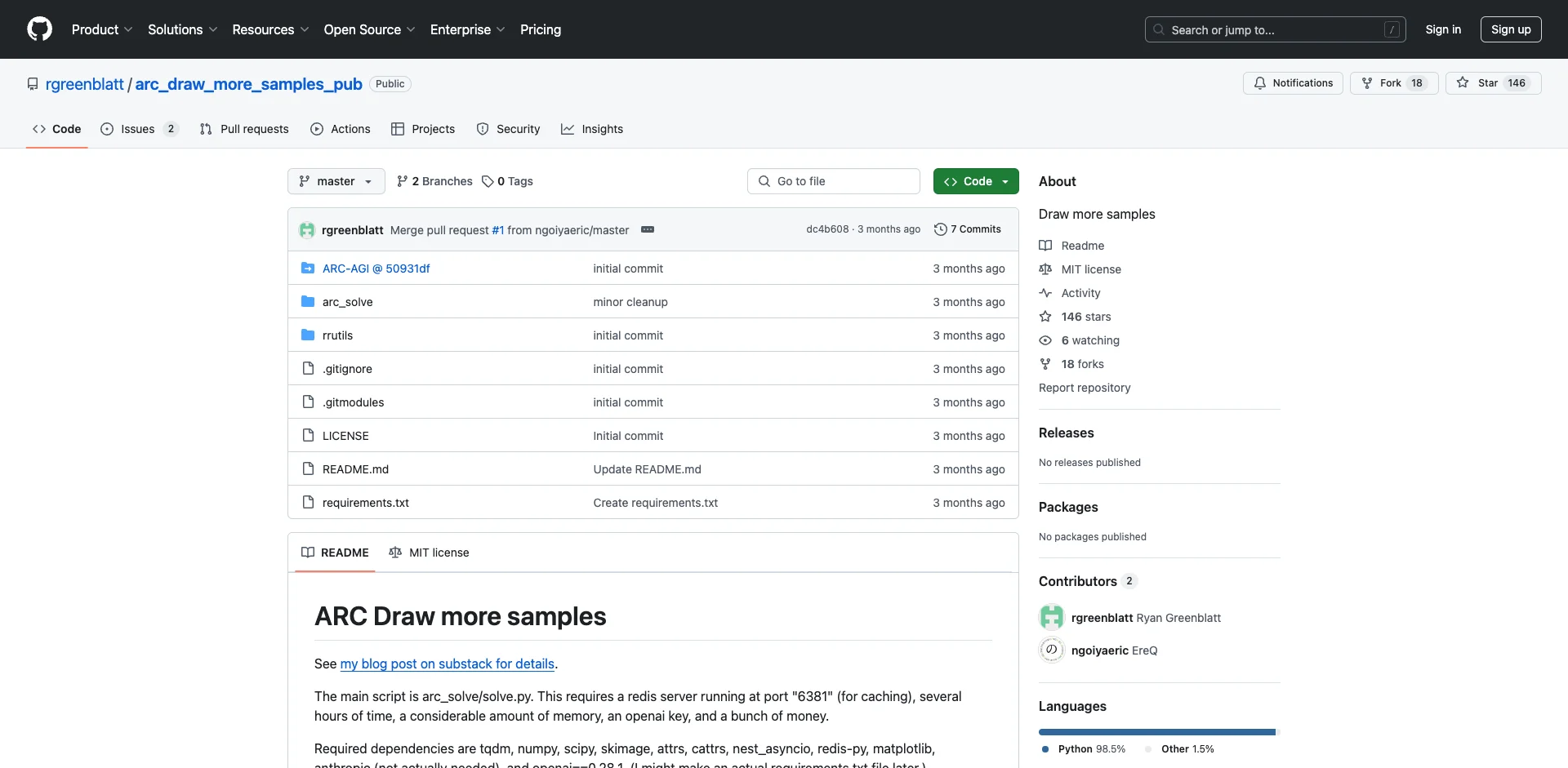1568x768 pixels.
Task: Click the Activity pulse icon
Action: click(x=1045, y=293)
